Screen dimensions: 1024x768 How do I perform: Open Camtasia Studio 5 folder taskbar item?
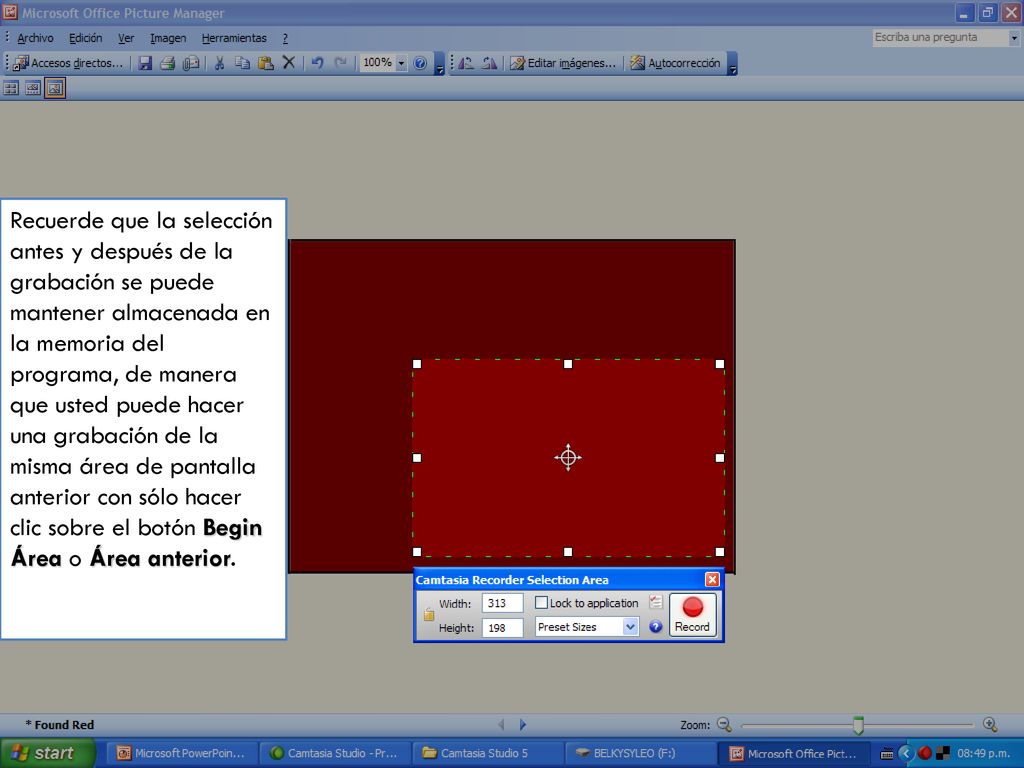(487, 753)
